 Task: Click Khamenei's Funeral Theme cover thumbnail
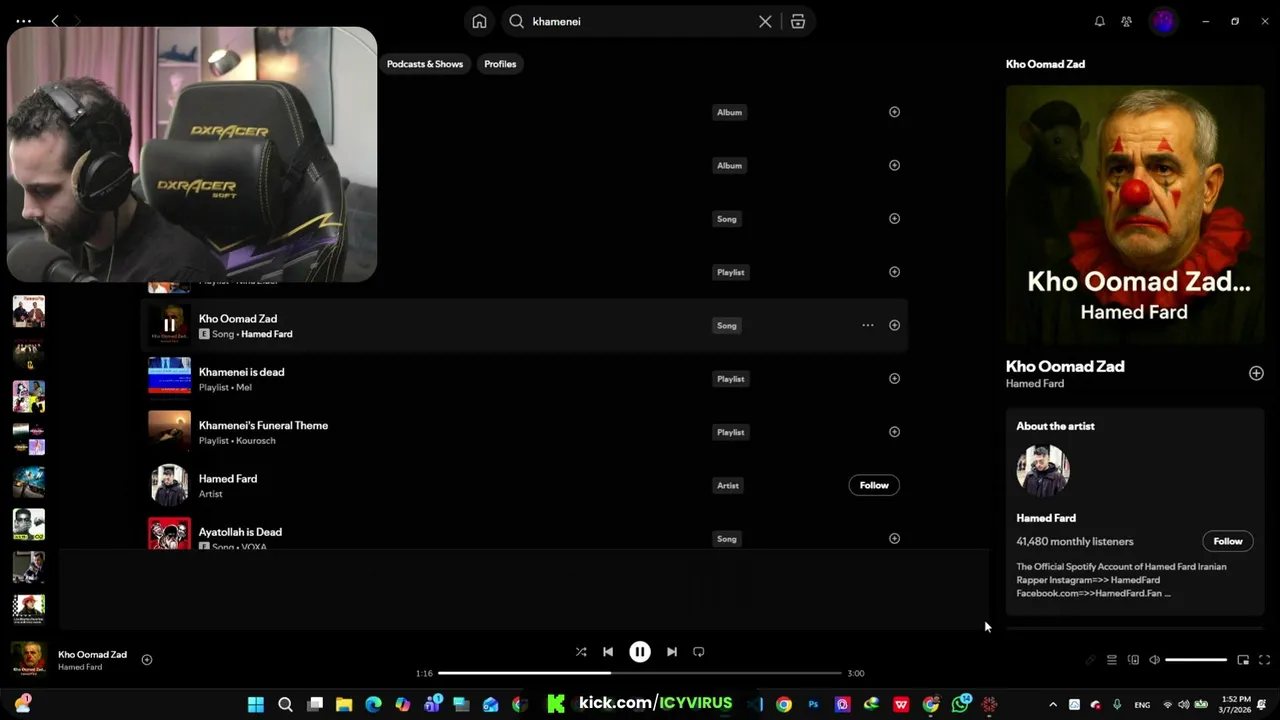tap(169, 431)
